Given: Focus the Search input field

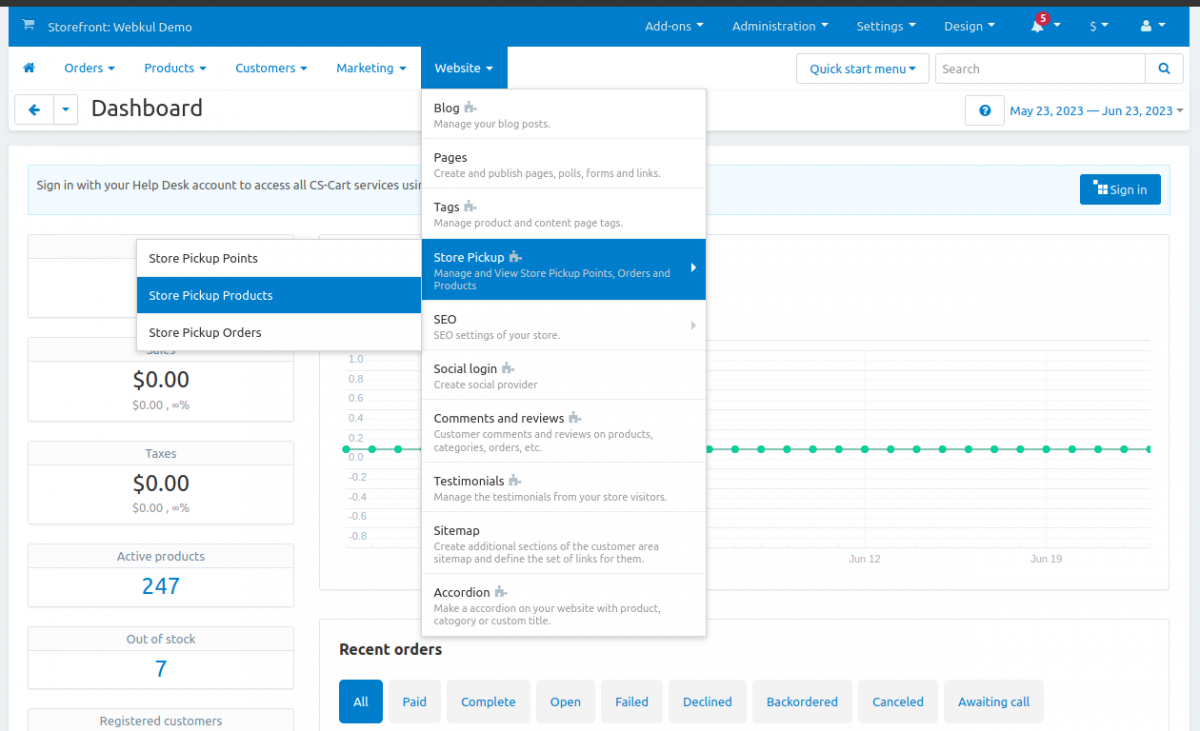Looking at the screenshot, I should coord(1040,69).
